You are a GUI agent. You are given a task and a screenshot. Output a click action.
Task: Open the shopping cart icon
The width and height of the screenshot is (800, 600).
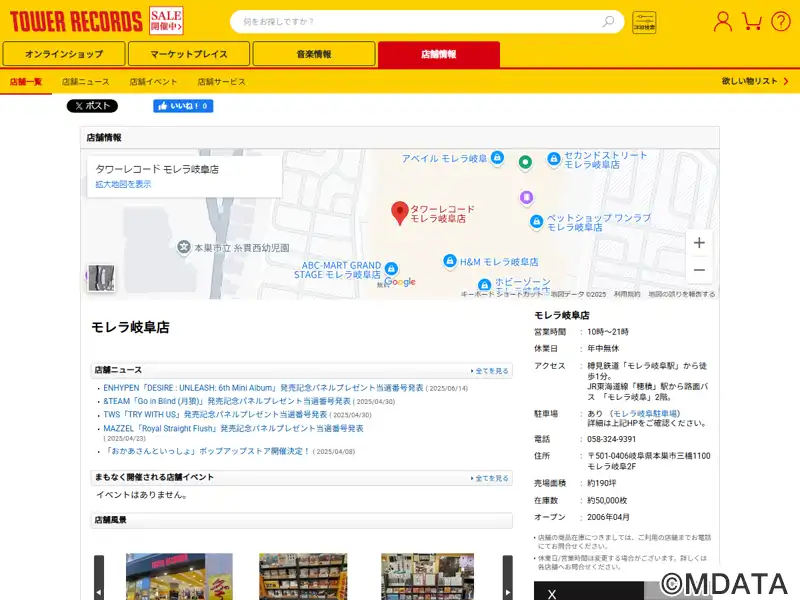(x=752, y=22)
